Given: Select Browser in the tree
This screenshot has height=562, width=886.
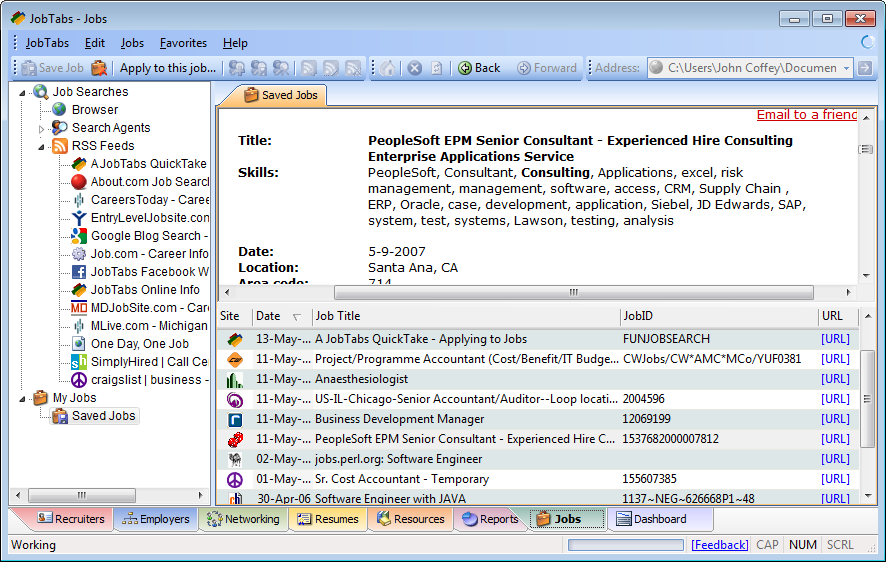Looking at the screenshot, I should click(94, 110).
